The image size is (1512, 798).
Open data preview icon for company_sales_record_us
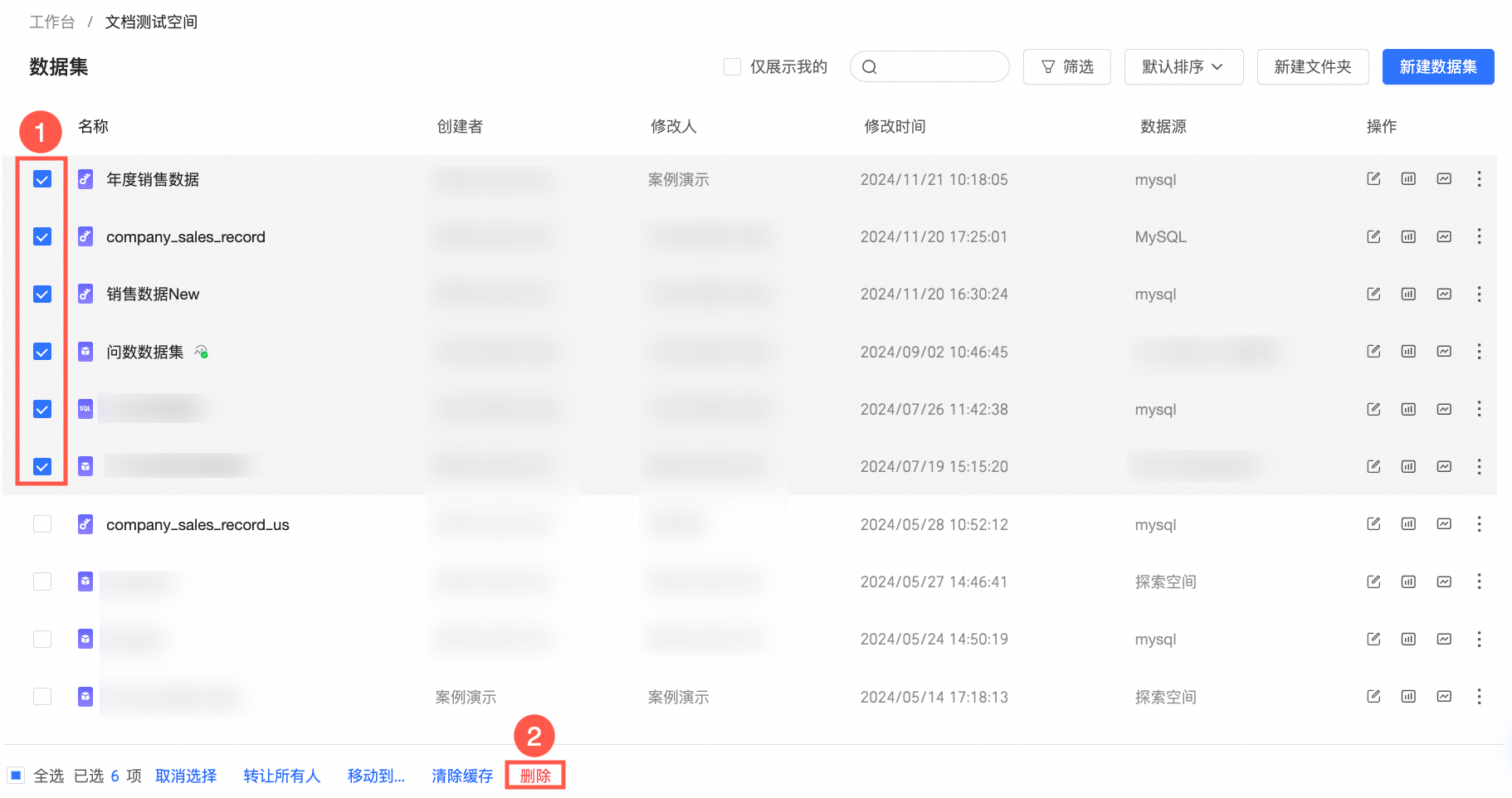(1408, 524)
